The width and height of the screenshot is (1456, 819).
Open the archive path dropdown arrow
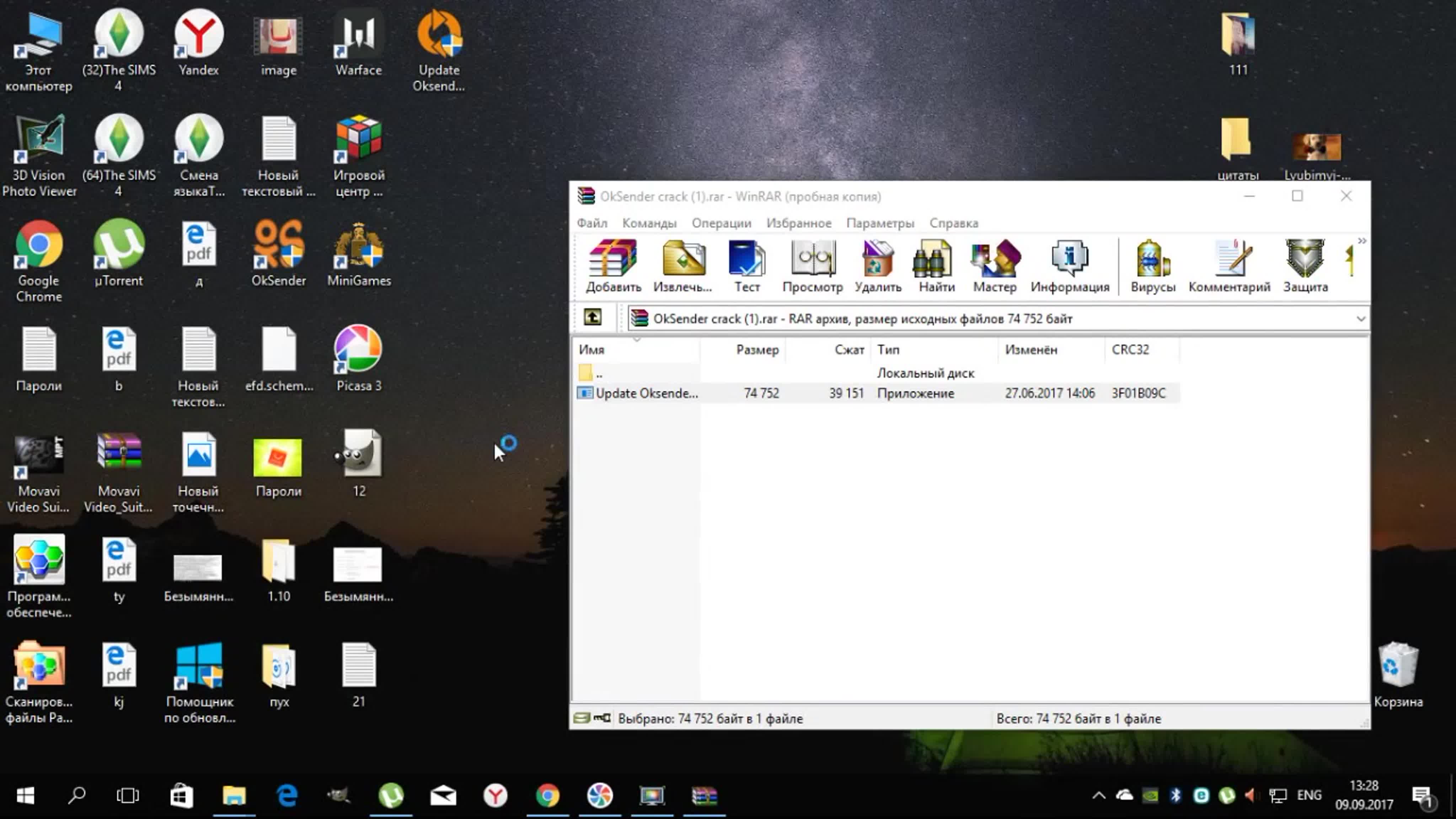(1360, 319)
